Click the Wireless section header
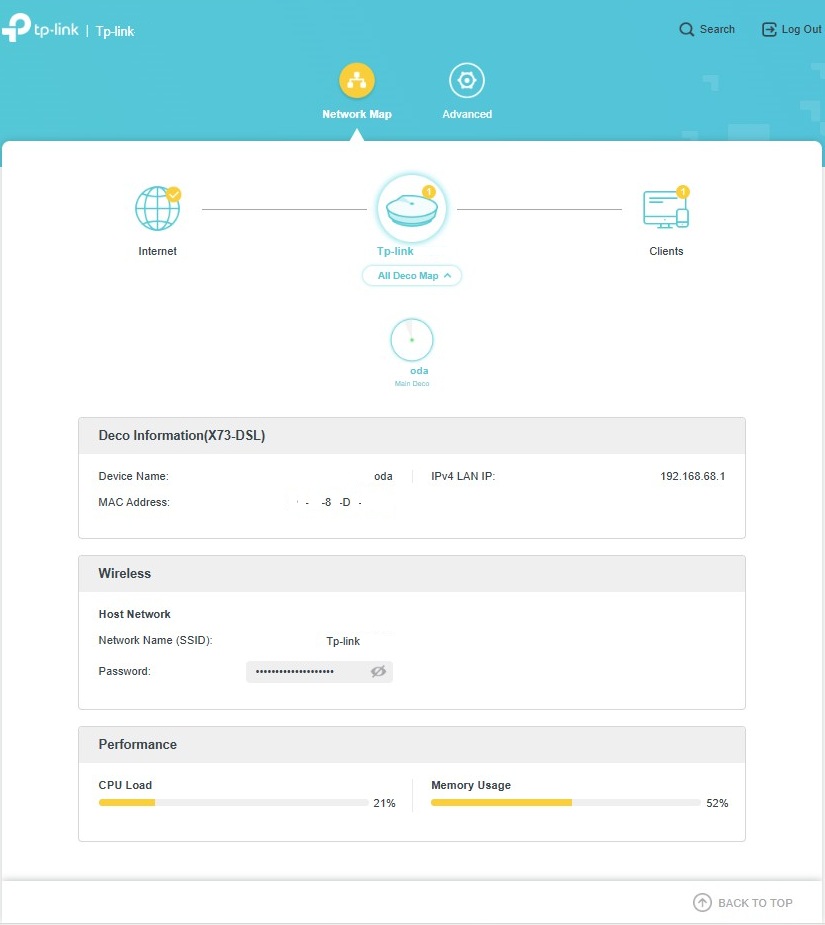 [x=412, y=573]
